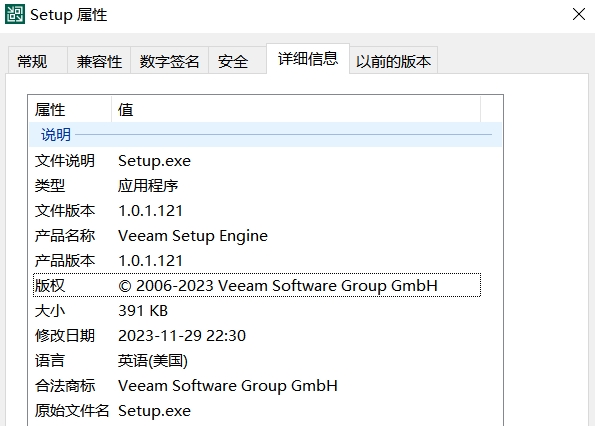Click the Veeam Setup icon in title bar

[15, 14]
